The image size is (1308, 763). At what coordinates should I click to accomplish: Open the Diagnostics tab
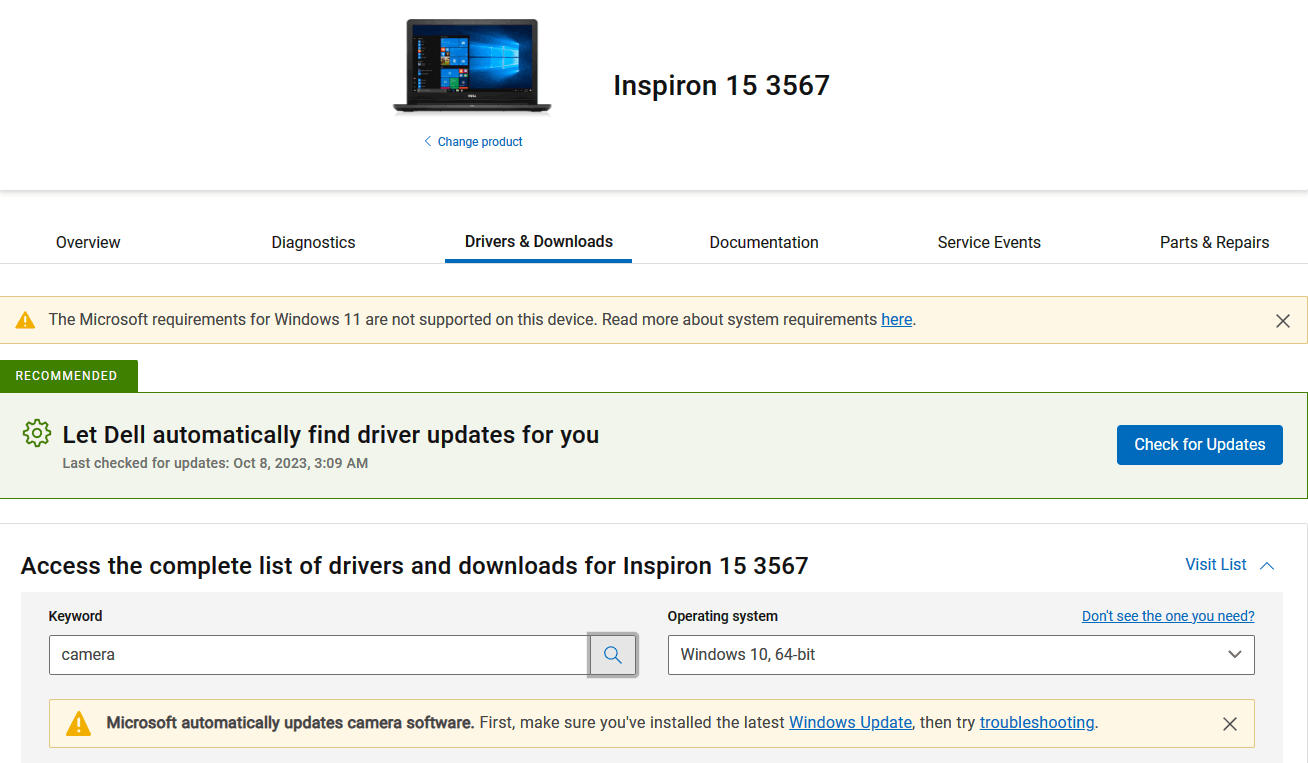[x=313, y=242]
